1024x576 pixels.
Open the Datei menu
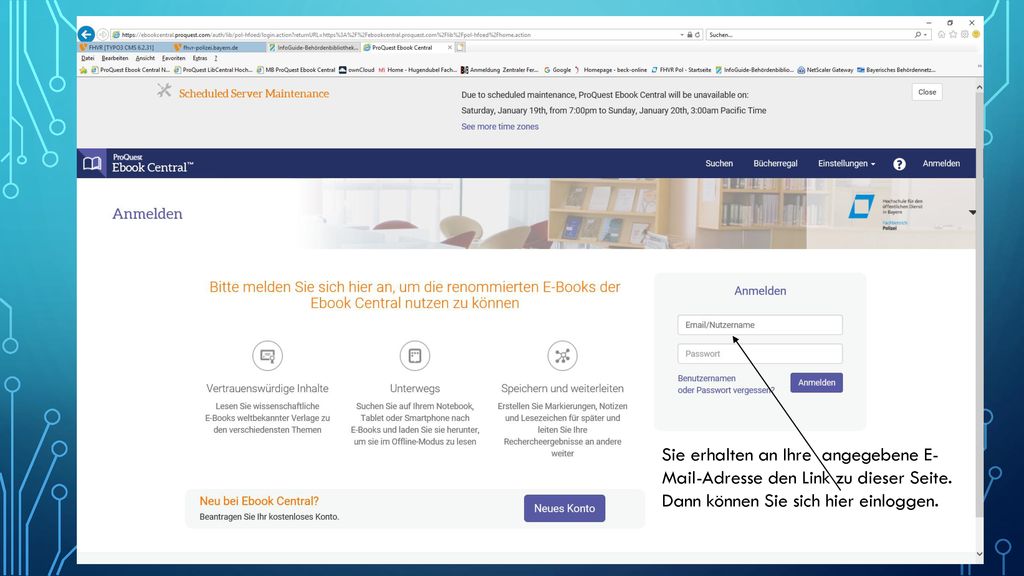pyautogui.click(x=88, y=58)
